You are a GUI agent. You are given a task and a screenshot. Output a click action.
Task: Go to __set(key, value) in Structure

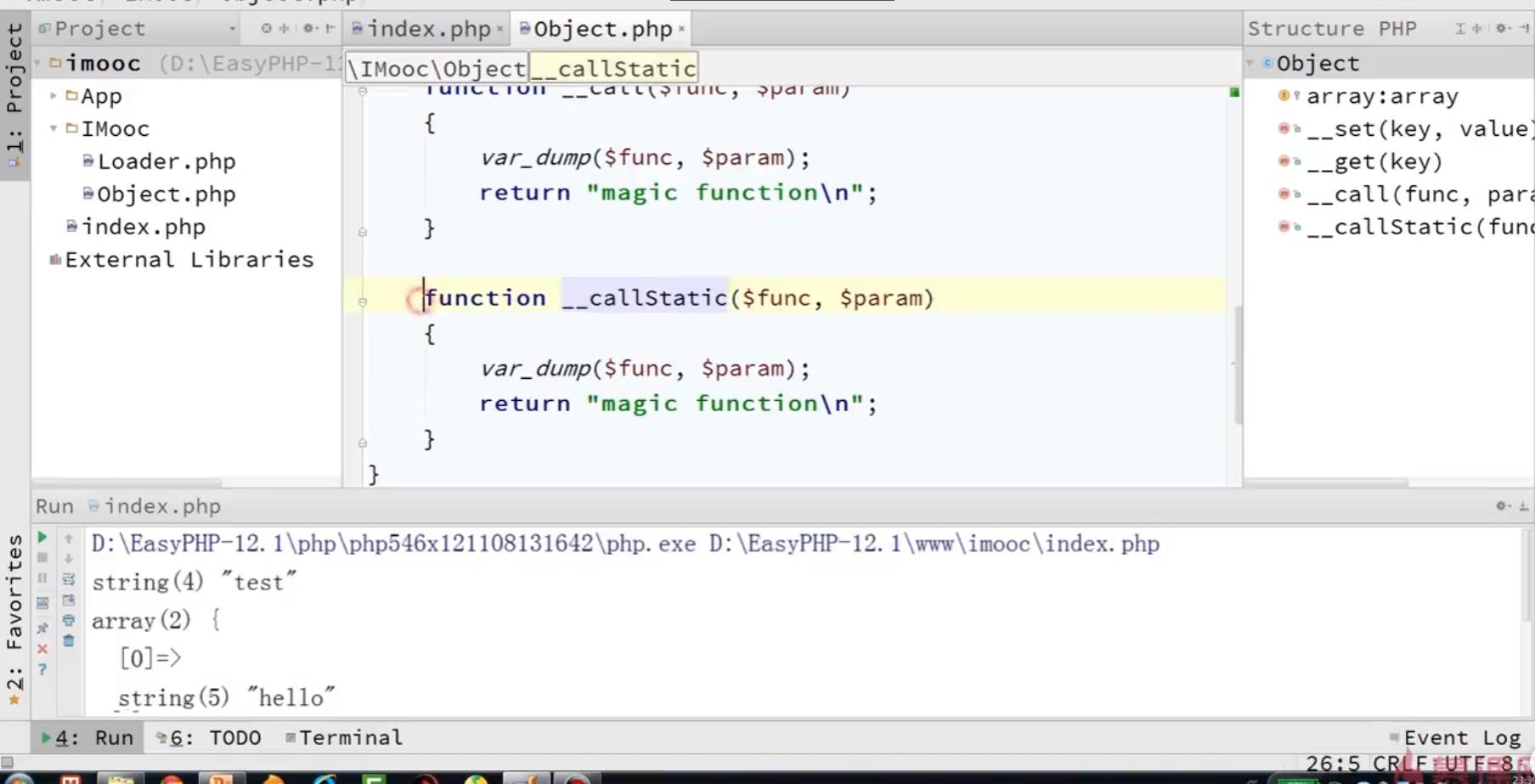point(1406,129)
